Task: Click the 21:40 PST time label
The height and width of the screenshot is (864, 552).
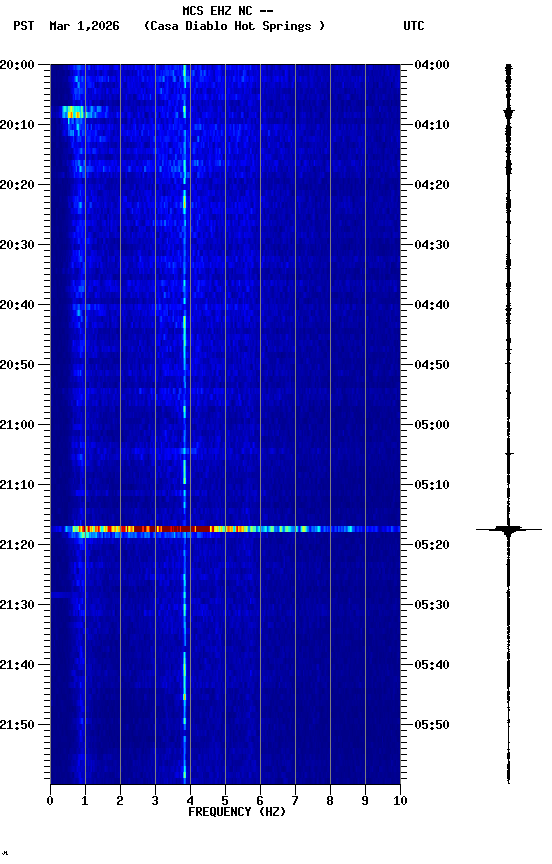Action: (17, 665)
